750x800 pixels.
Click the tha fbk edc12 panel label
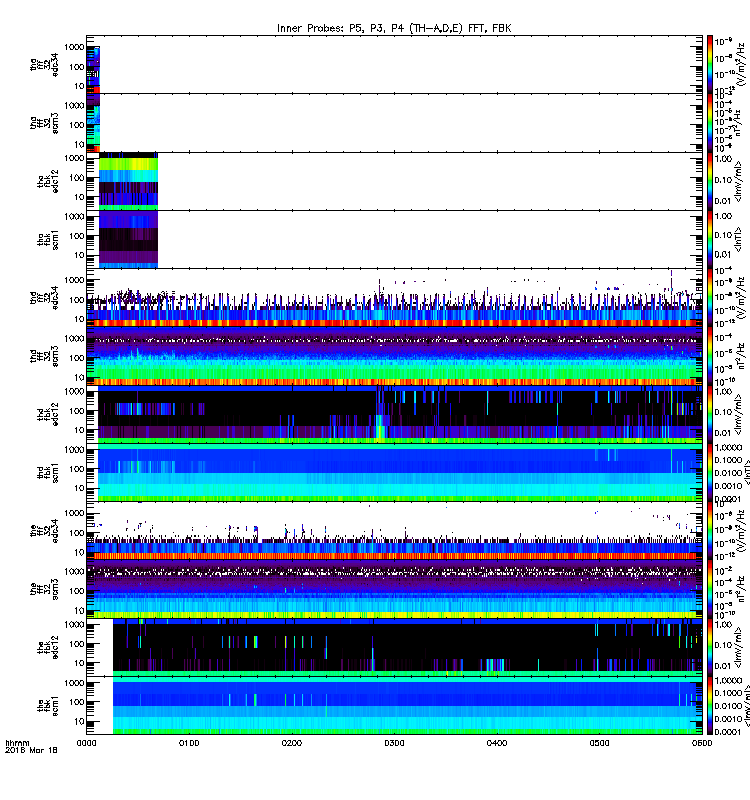tap(48, 181)
